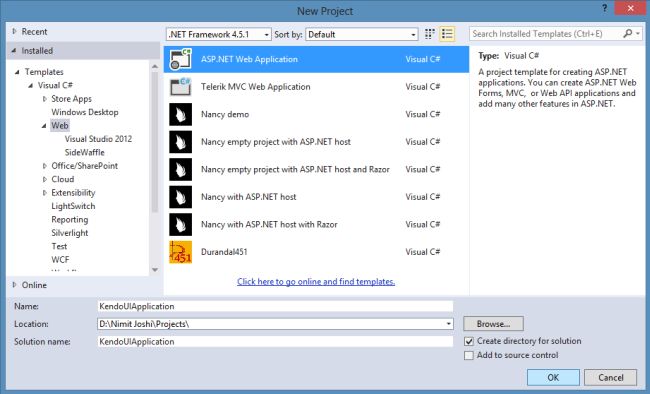Select Silverlight in template tree
The image size is (650, 394).
pos(70,233)
